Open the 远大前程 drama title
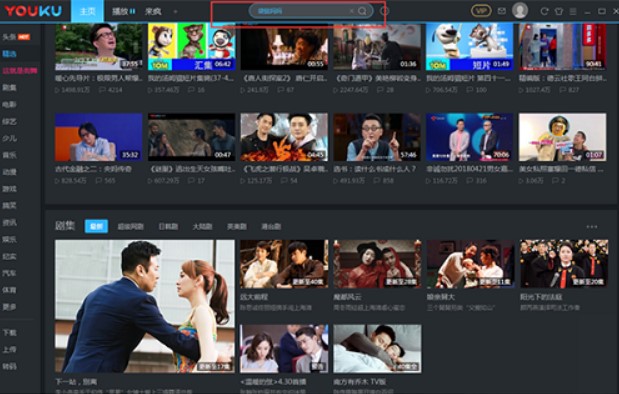Screen dimensions: 619x394 click(x=254, y=297)
